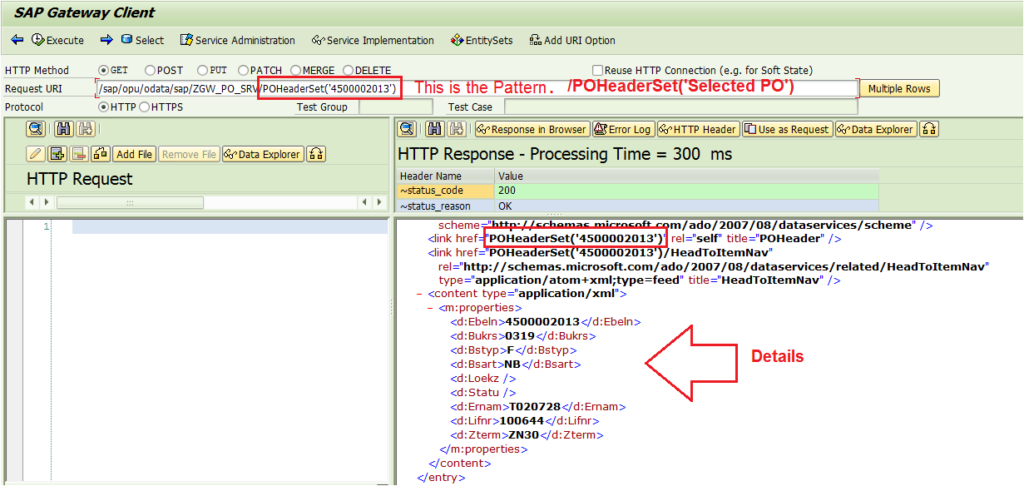The width and height of the screenshot is (1024, 486).
Task: Click the Execute button
Action: 57,40
